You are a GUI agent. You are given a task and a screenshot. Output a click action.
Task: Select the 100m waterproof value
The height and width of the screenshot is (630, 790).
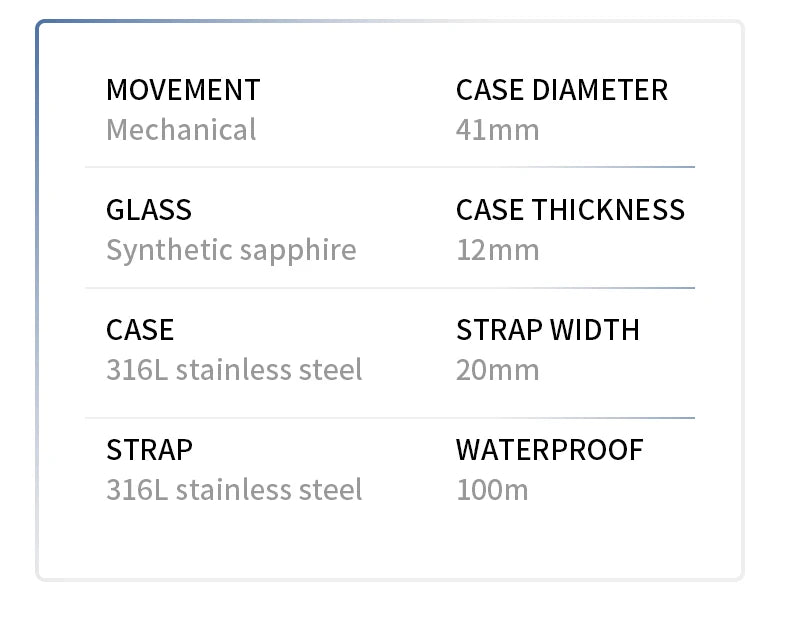click(x=492, y=490)
